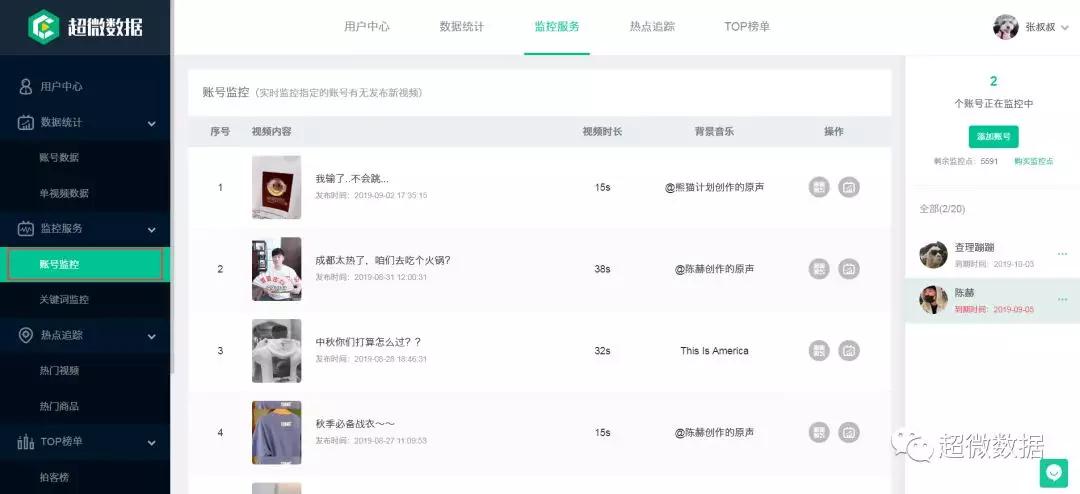Select 关键词监控 in the sidebar
The image size is (1080, 494).
click(64, 300)
